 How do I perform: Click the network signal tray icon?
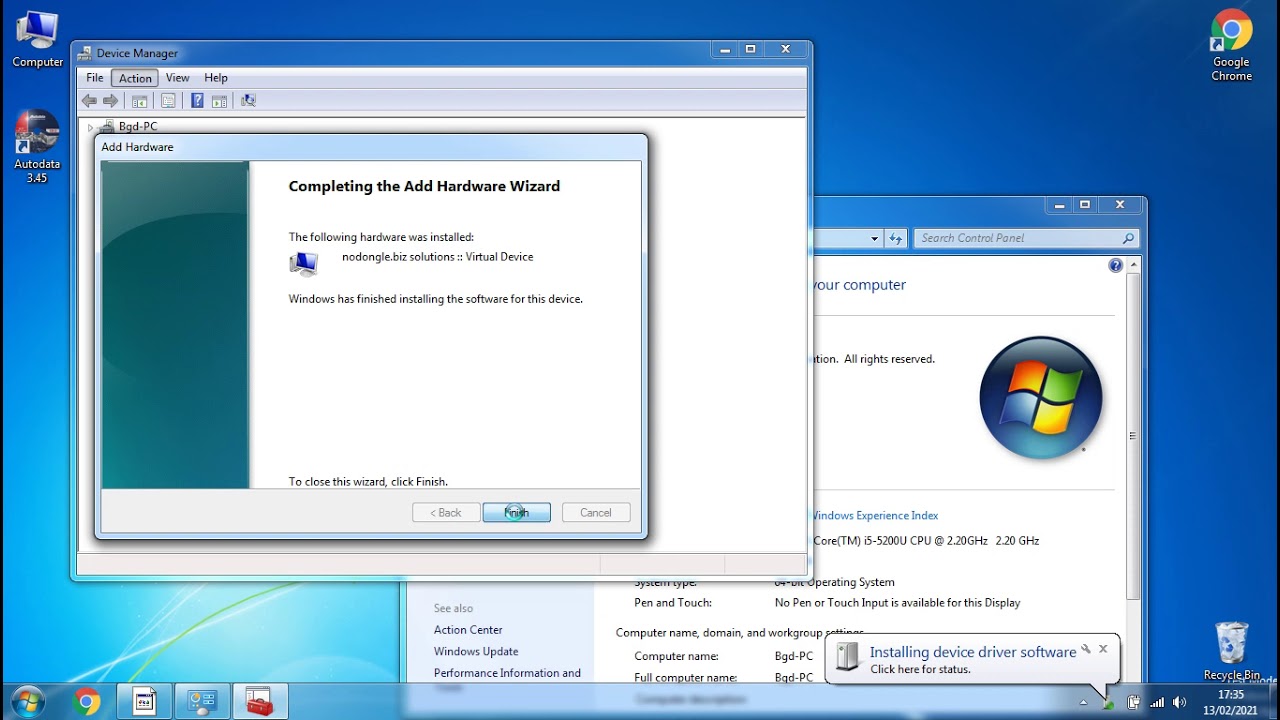coord(1158,702)
